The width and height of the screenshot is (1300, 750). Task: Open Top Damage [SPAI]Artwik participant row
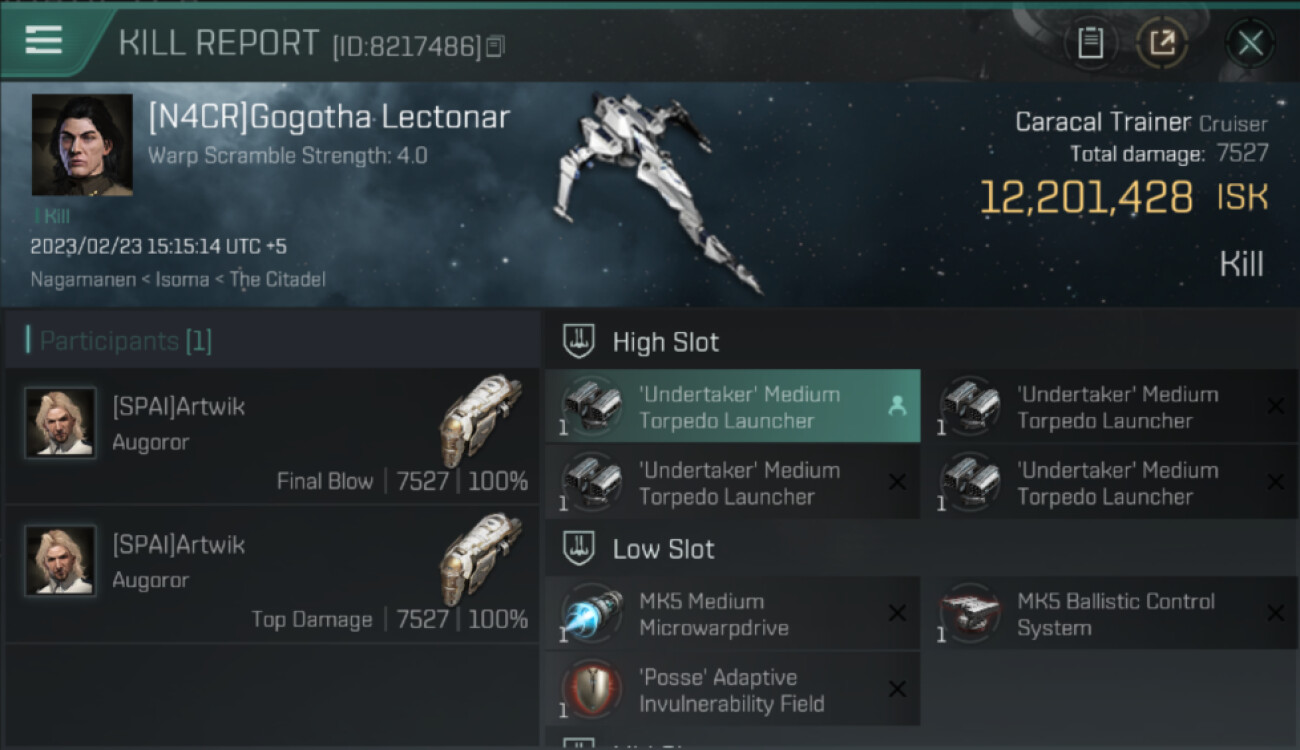272,574
